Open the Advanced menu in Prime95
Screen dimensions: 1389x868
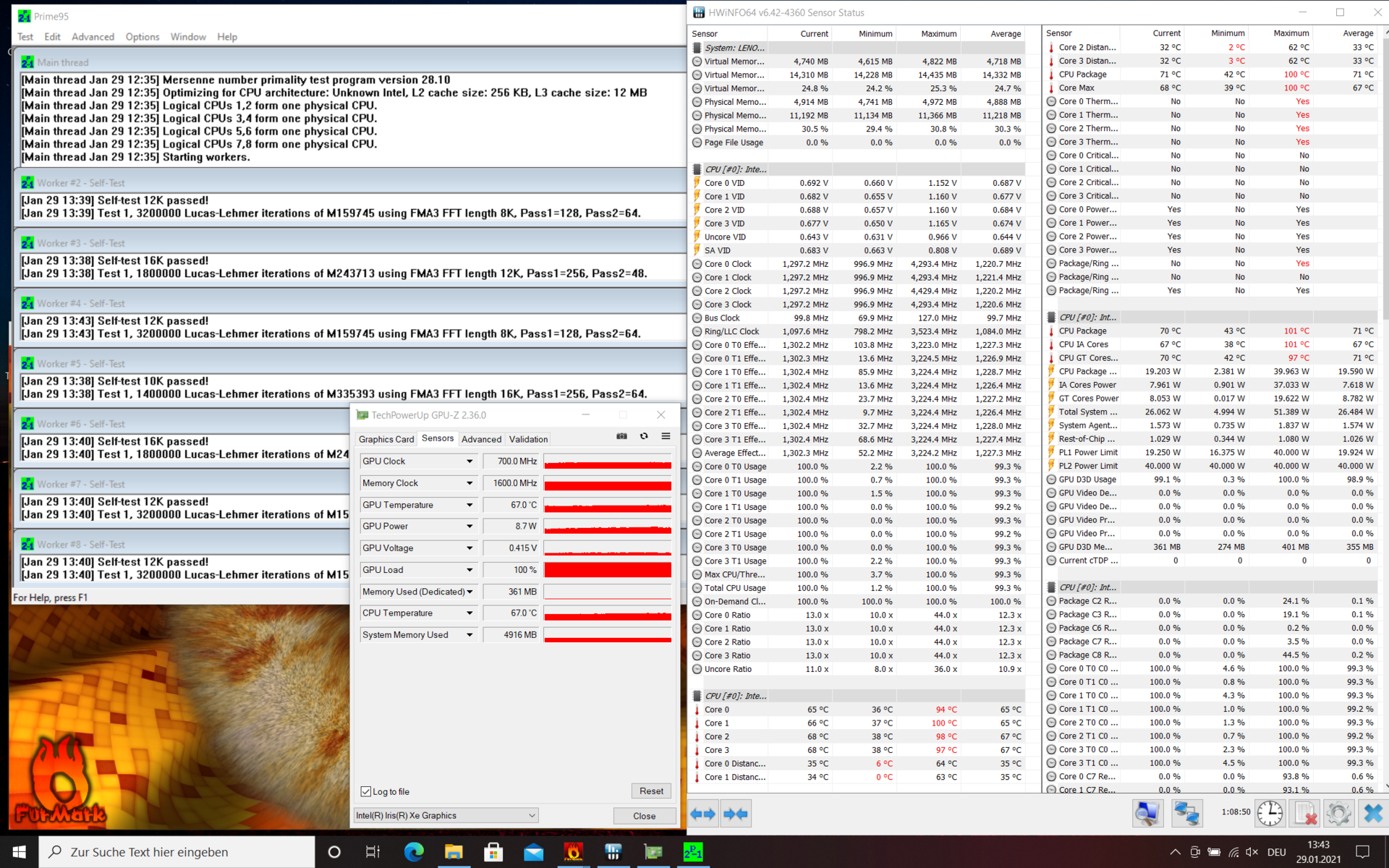[x=93, y=37]
